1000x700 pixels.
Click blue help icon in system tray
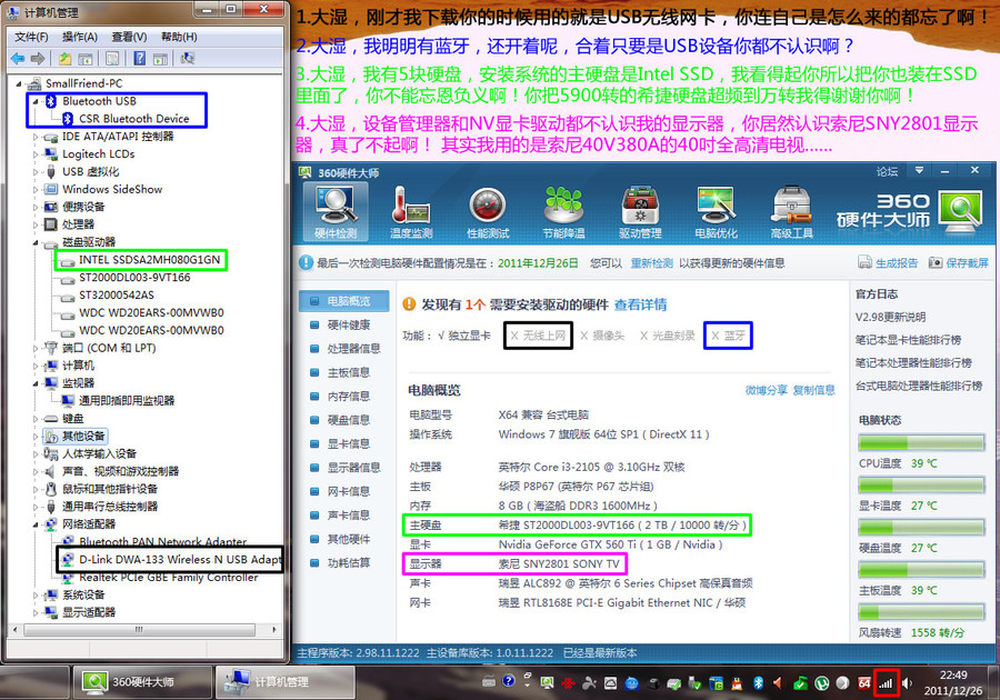click(x=508, y=681)
